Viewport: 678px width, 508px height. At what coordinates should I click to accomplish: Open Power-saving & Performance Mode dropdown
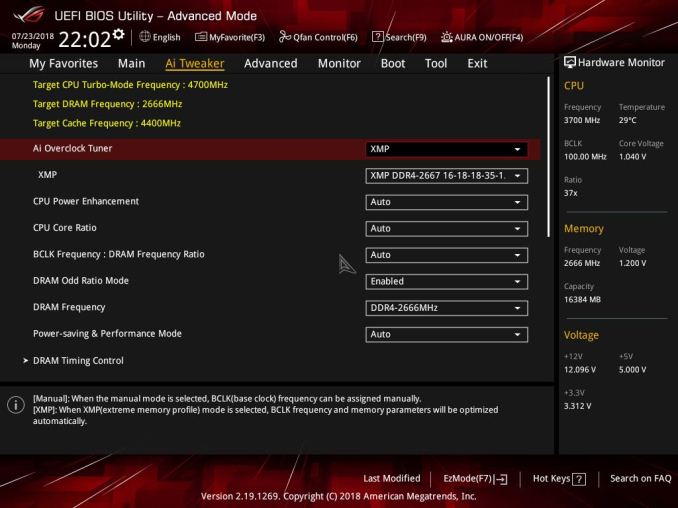[447, 335]
